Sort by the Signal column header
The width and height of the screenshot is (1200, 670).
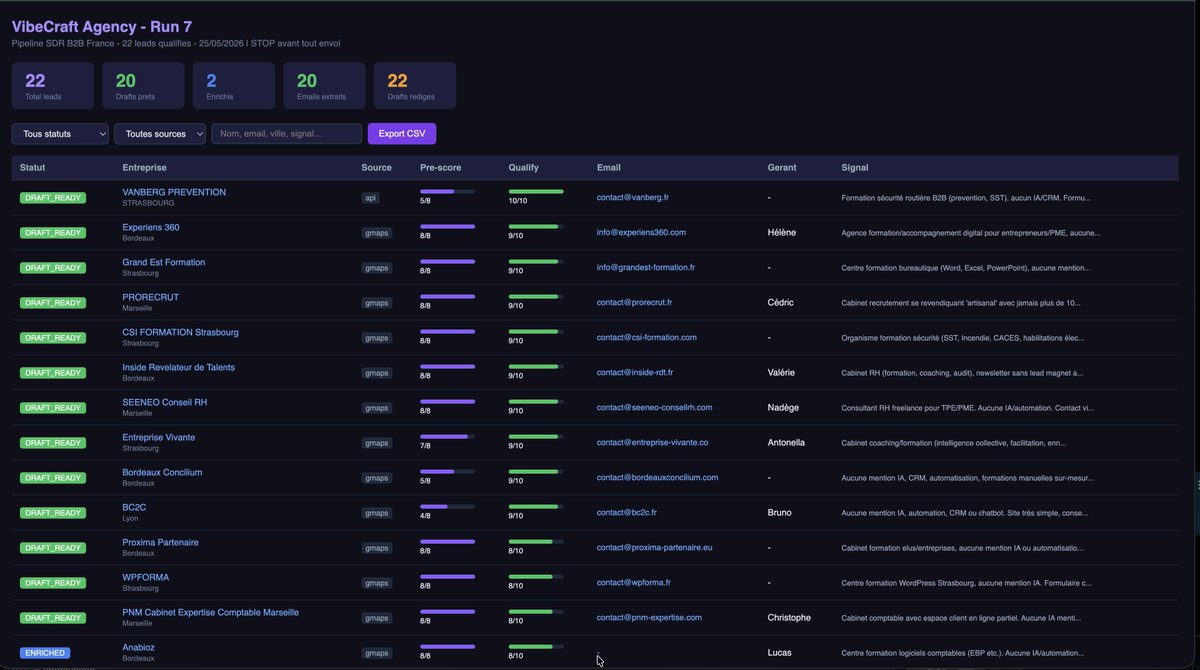coord(855,168)
